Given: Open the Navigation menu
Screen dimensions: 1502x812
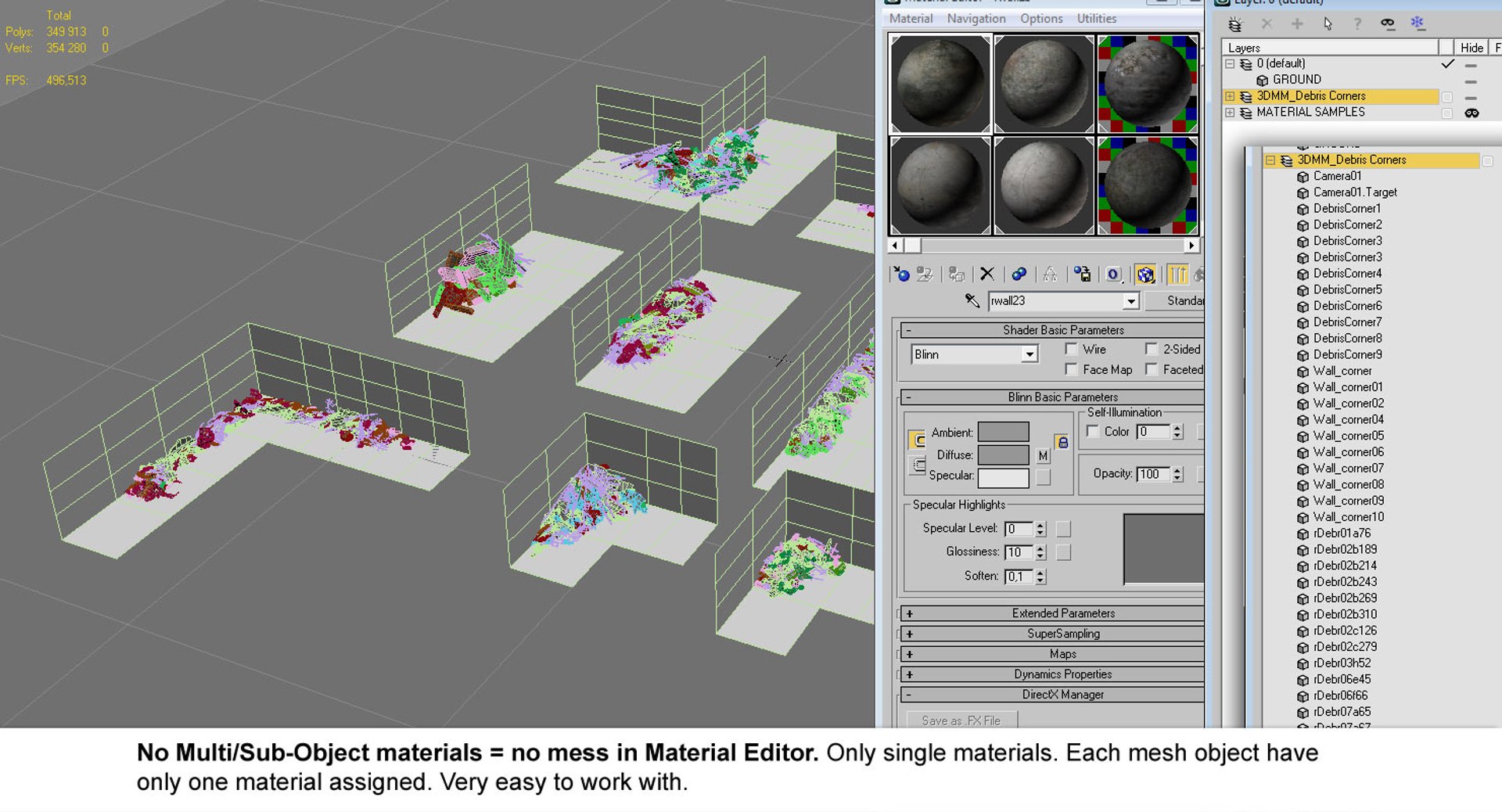Looking at the screenshot, I should click(976, 19).
